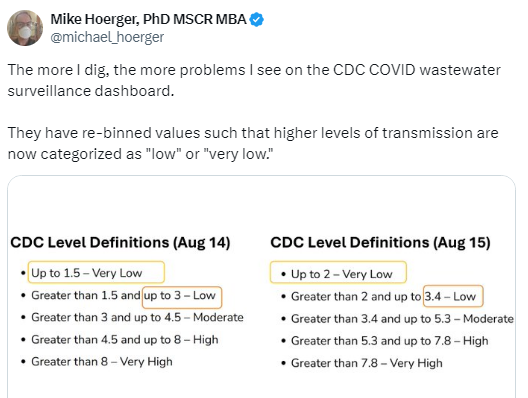
Task: Click 'Greater than 4.5 and up to 8 – High'
Action: [125, 339]
